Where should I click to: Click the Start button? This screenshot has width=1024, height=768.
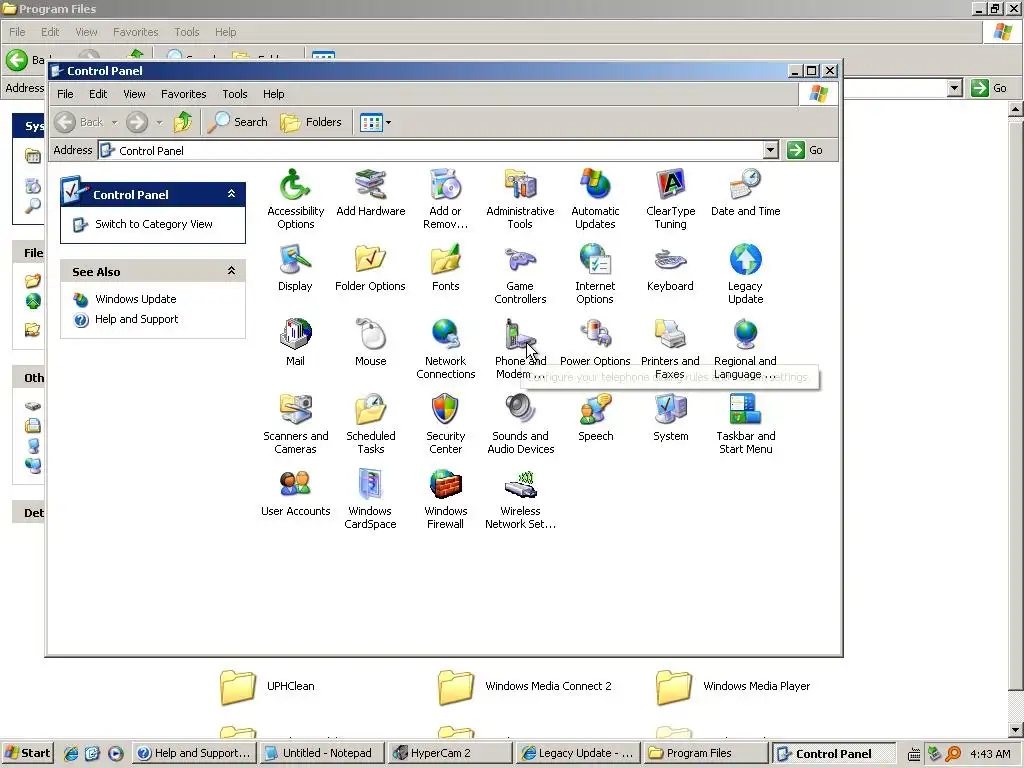click(x=27, y=753)
